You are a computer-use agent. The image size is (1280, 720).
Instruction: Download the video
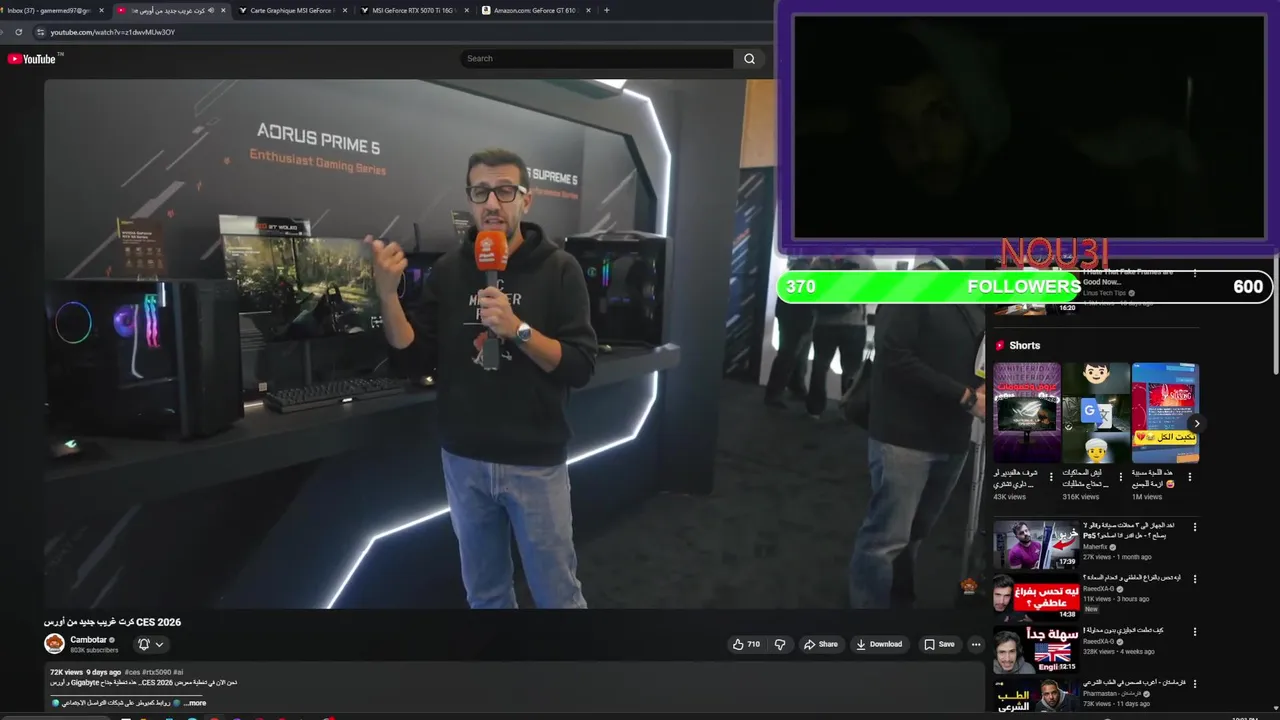point(879,644)
